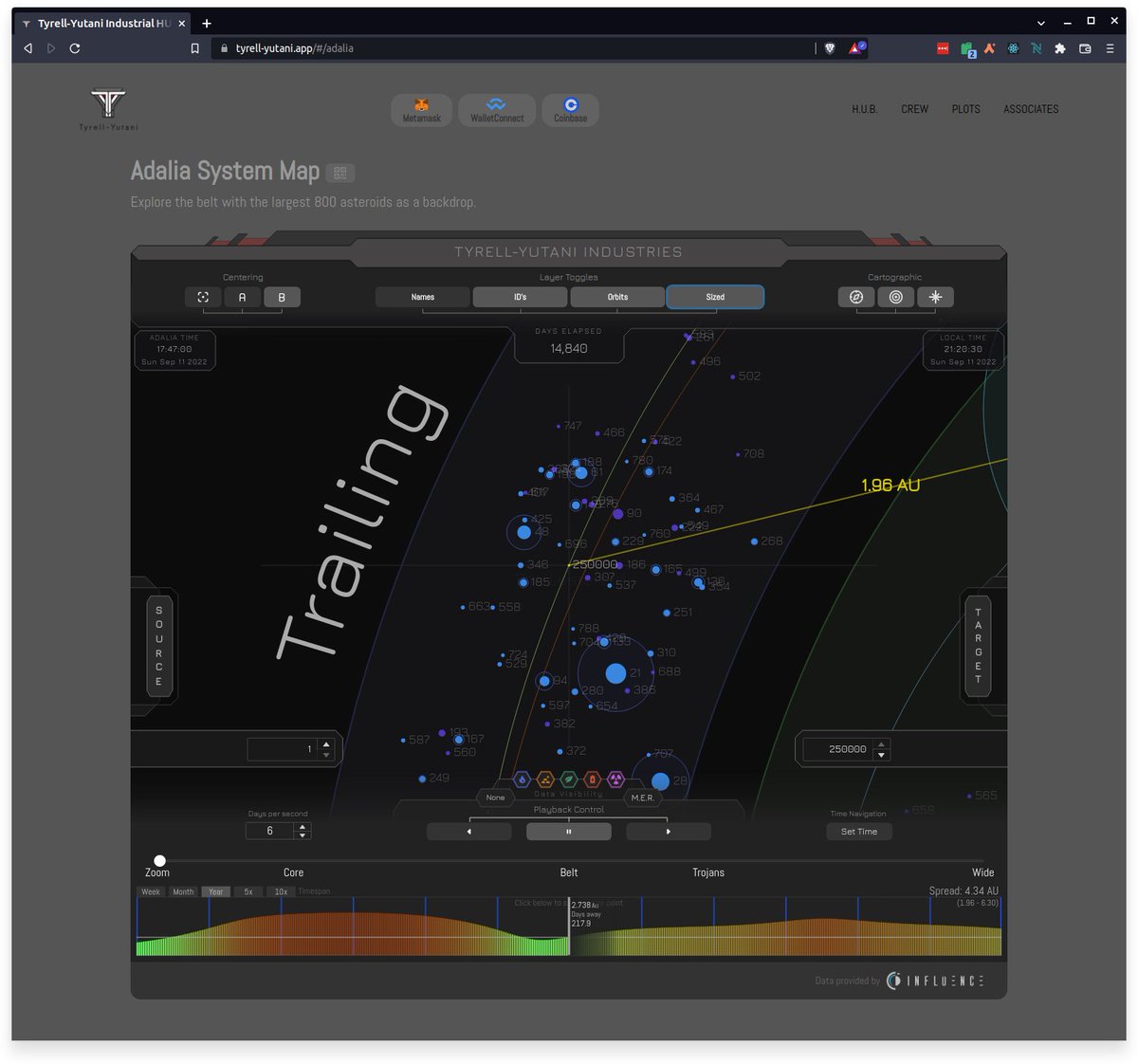Click the zoom slider handle

click(x=159, y=861)
